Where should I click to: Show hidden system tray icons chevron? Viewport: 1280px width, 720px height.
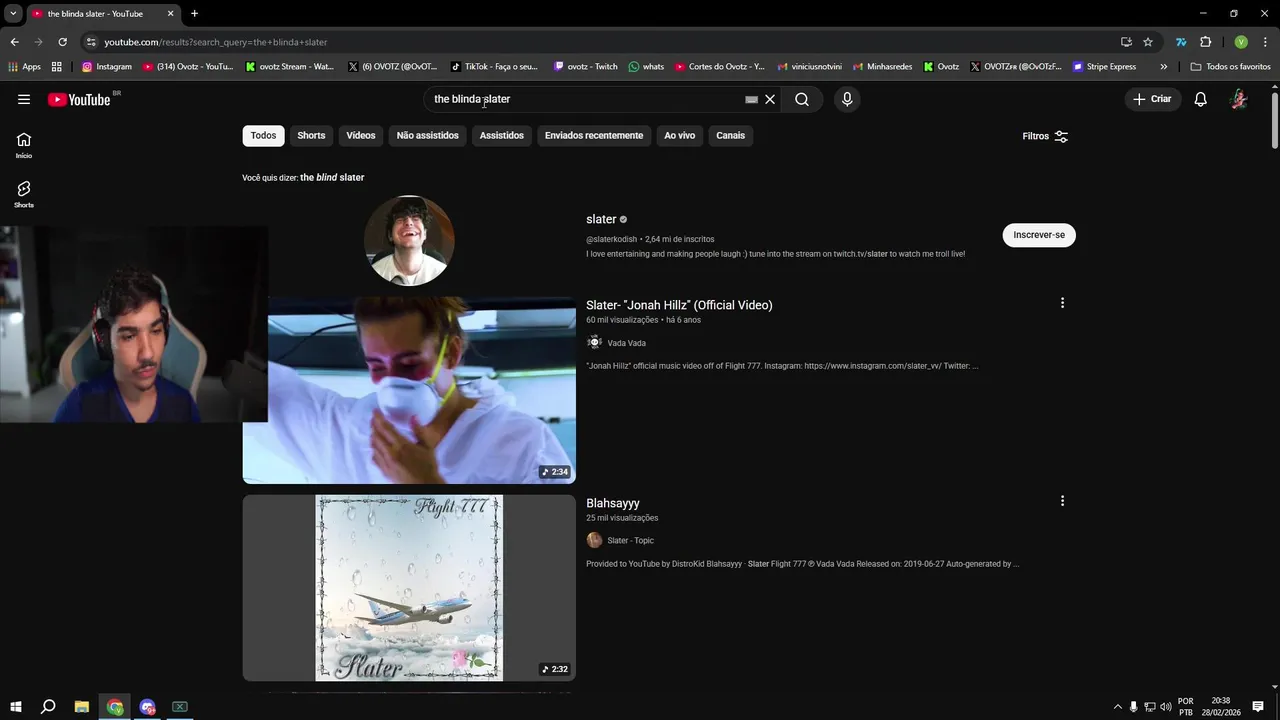(x=1117, y=707)
